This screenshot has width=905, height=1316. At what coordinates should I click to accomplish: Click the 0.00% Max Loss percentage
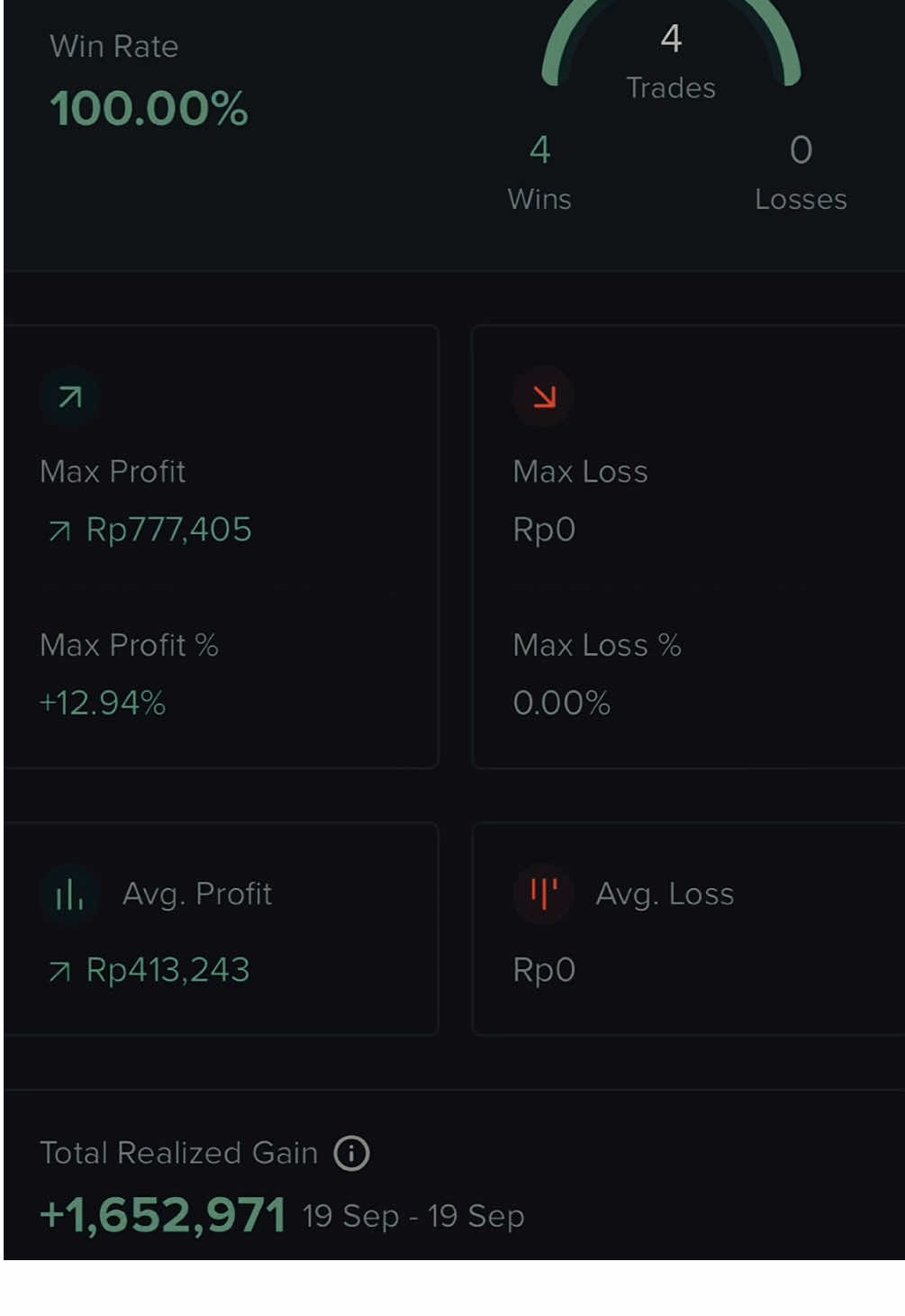(x=562, y=703)
